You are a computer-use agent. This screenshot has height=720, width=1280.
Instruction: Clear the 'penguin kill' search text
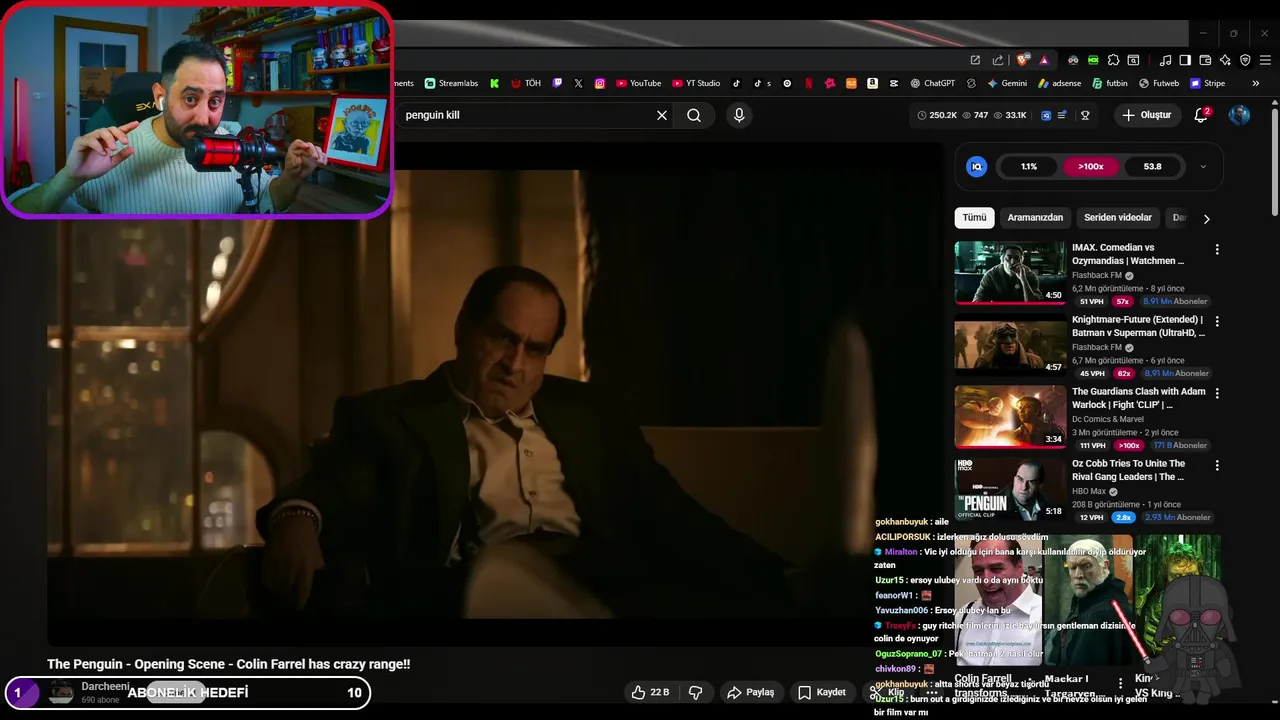coord(661,115)
